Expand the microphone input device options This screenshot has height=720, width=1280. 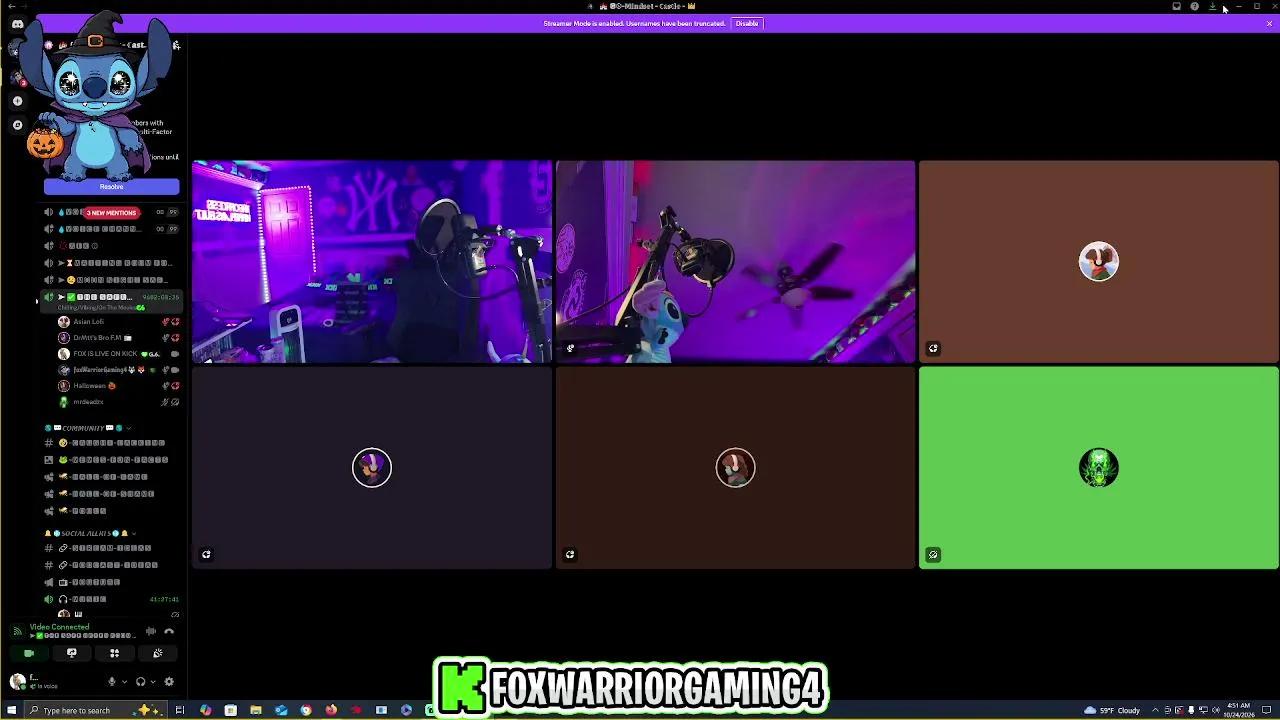coord(124,682)
